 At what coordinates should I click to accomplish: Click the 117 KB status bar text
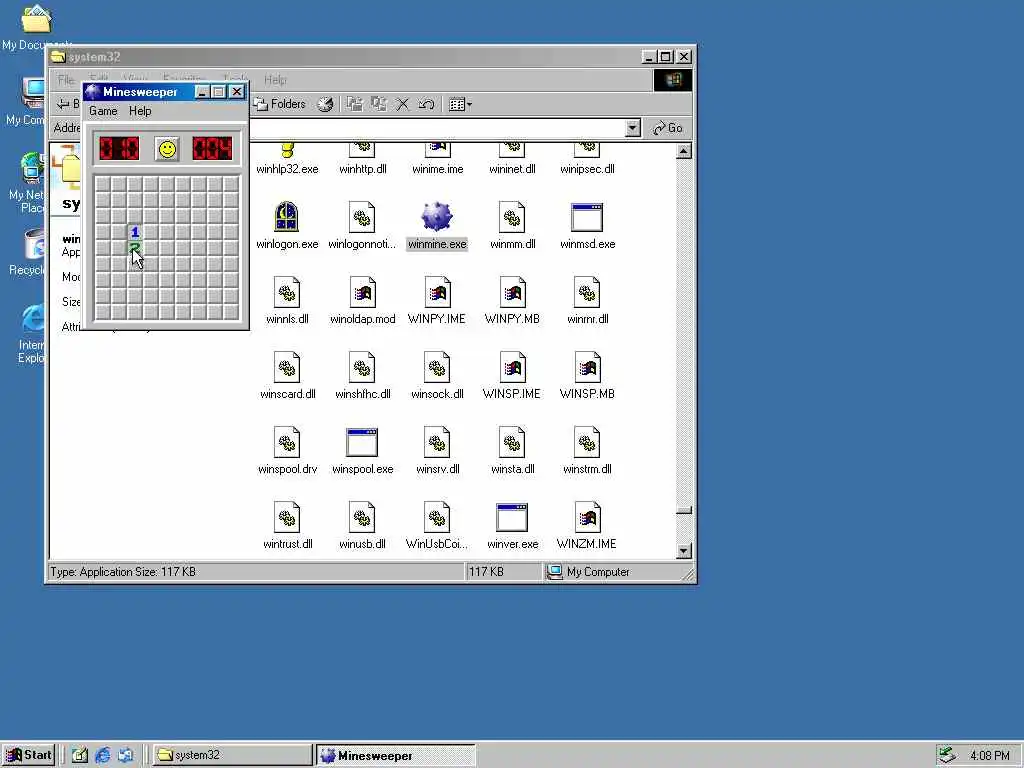486,572
